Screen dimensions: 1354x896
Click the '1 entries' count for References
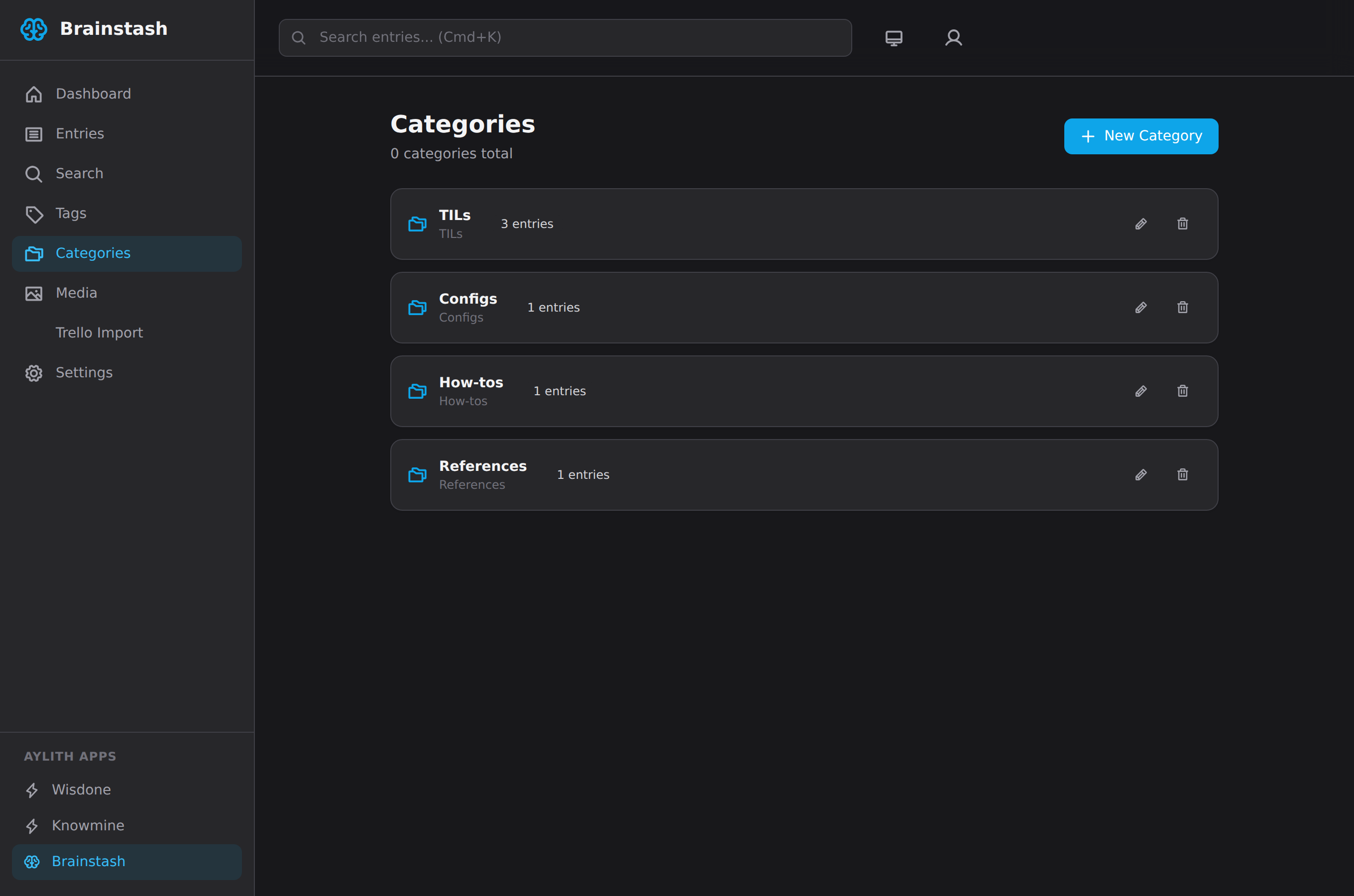pos(583,475)
